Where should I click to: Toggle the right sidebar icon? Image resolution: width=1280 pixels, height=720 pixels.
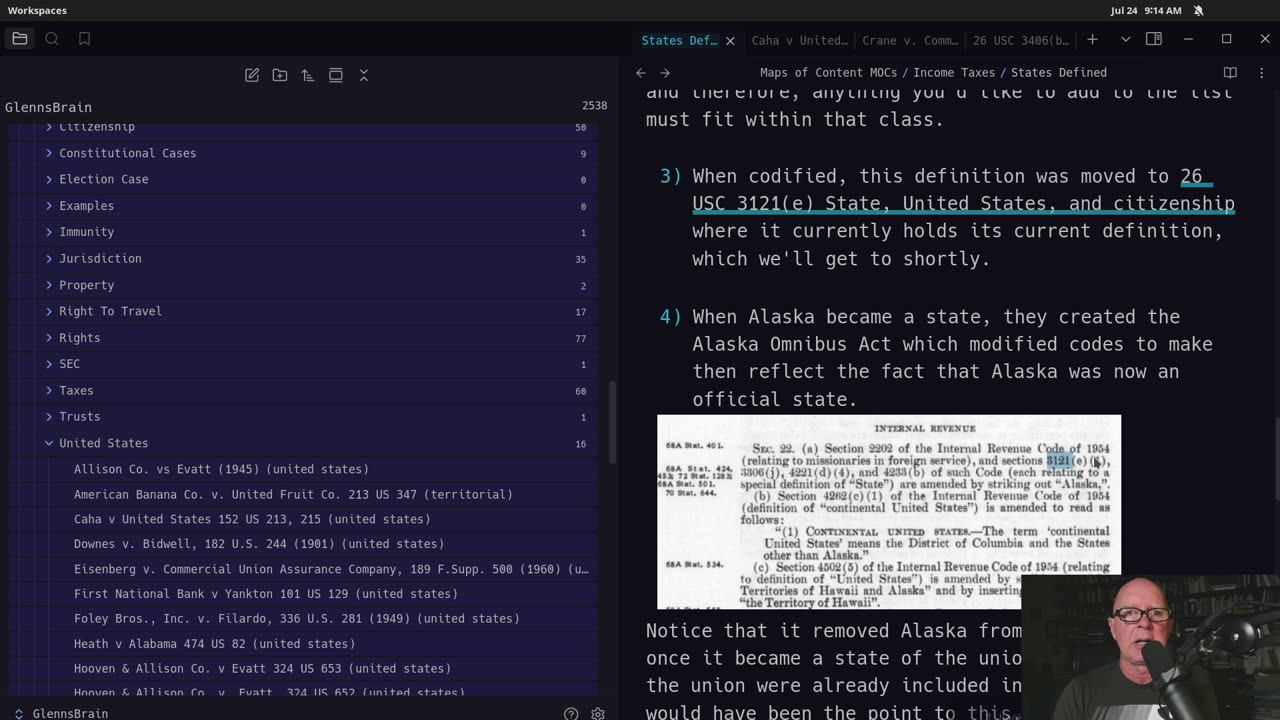[x=1153, y=39]
